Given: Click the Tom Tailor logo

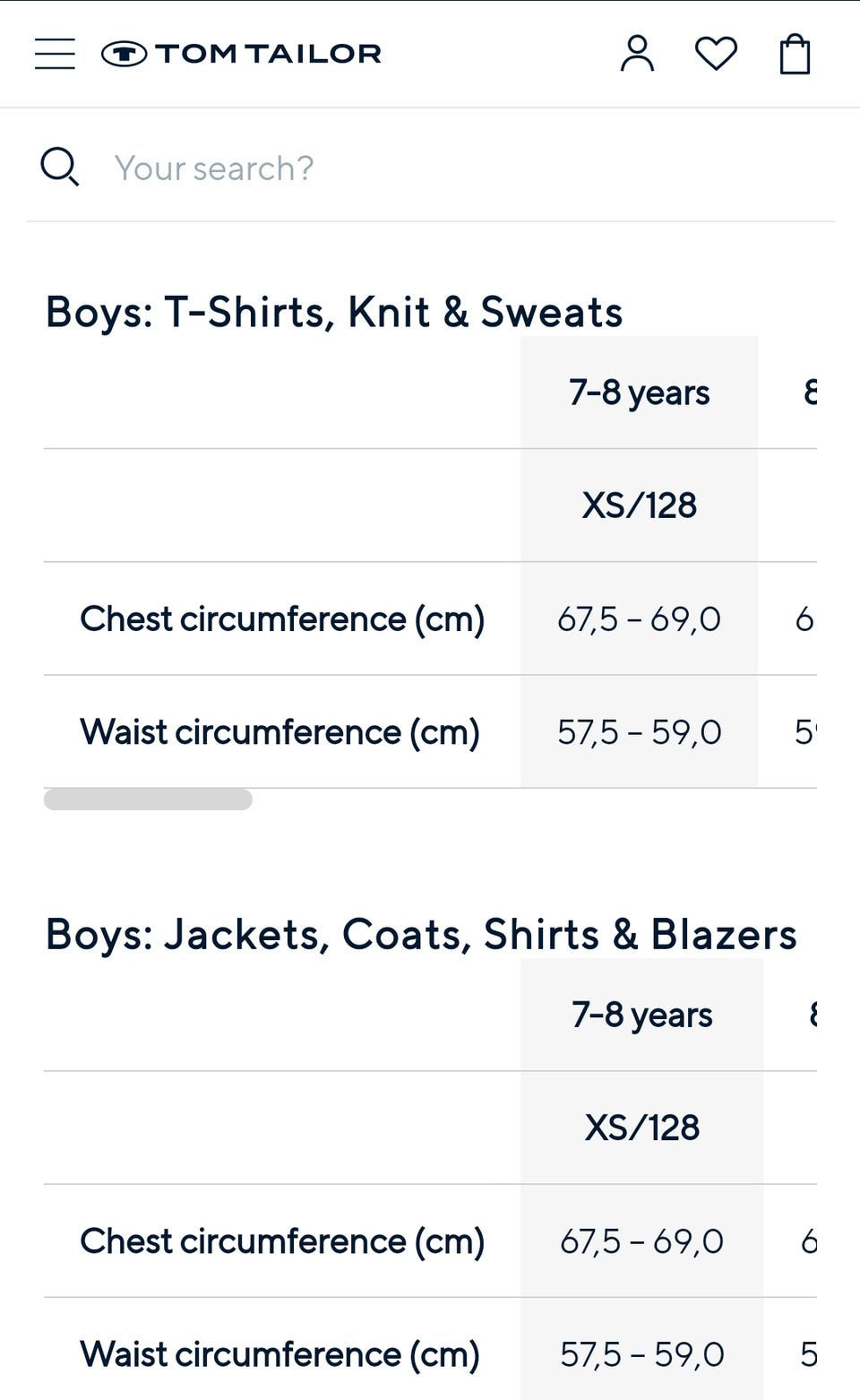Looking at the screenshot, I should pos(242,54).
